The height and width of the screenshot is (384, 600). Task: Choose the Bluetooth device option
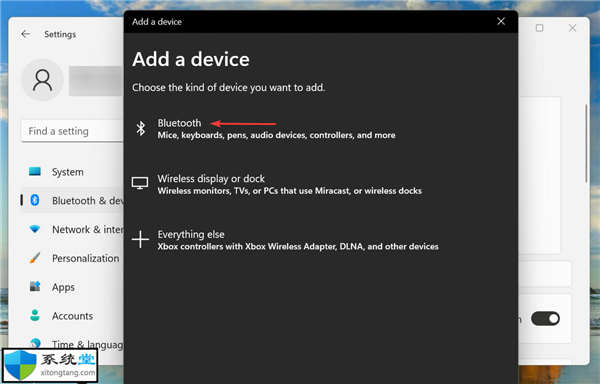(264, 129)
